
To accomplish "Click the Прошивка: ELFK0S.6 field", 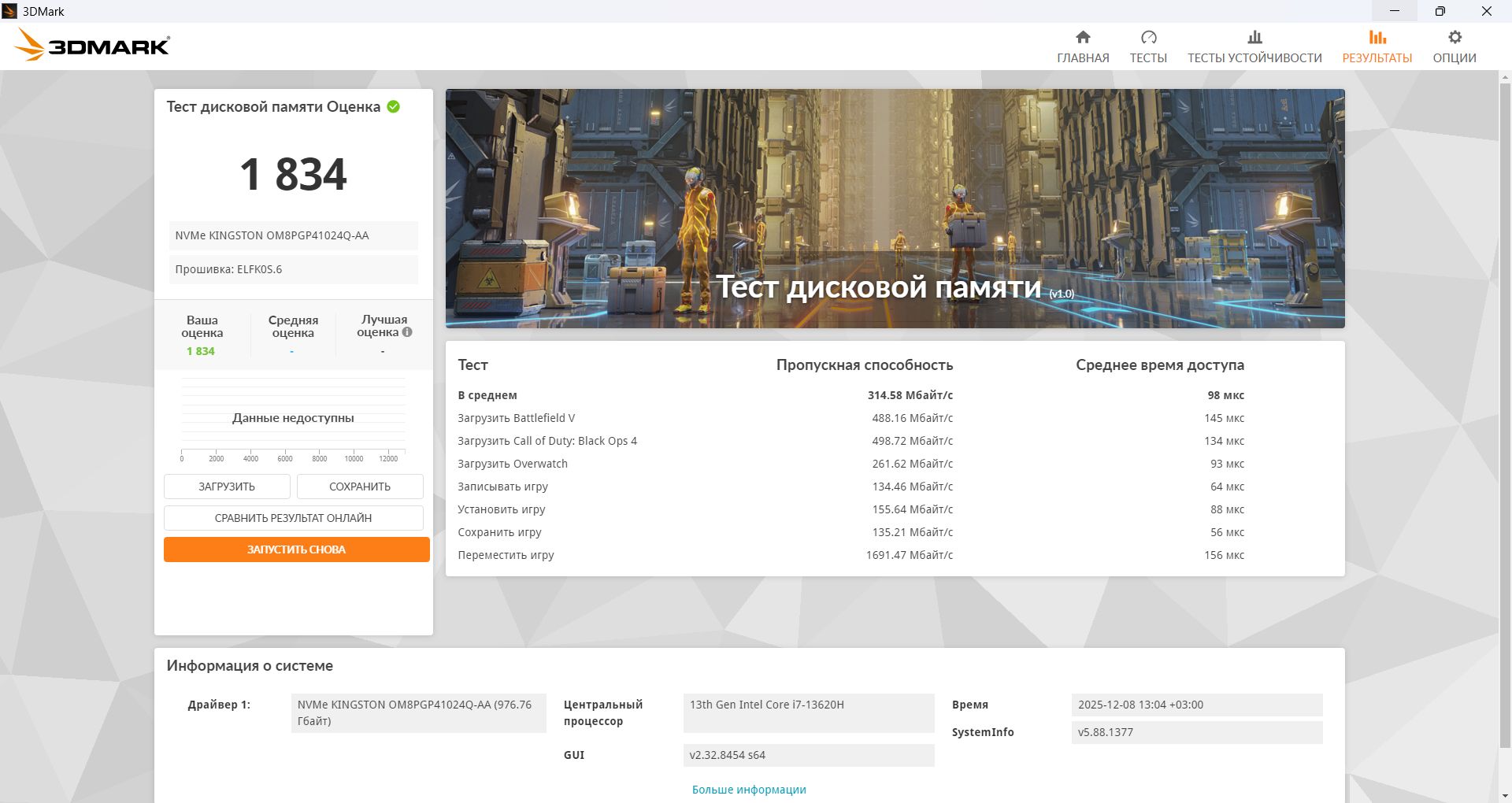I will [294, 269].
